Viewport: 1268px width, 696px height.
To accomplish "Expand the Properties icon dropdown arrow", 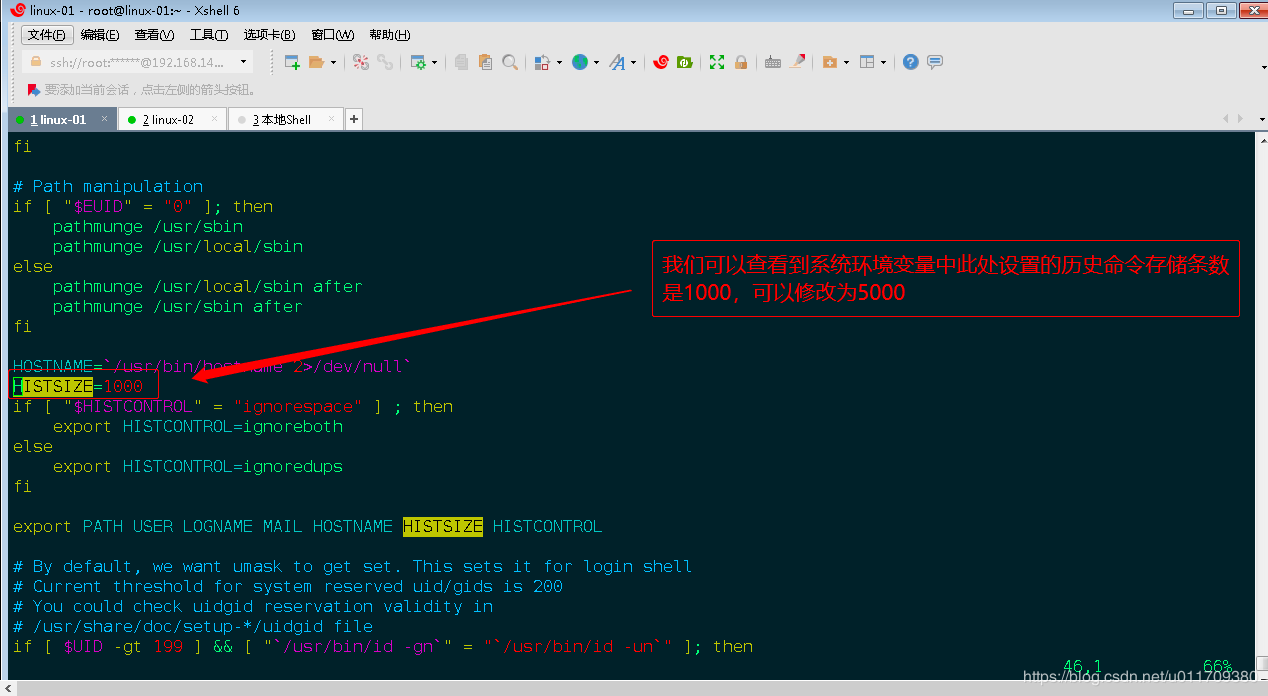I will click(x=434, y=62).
